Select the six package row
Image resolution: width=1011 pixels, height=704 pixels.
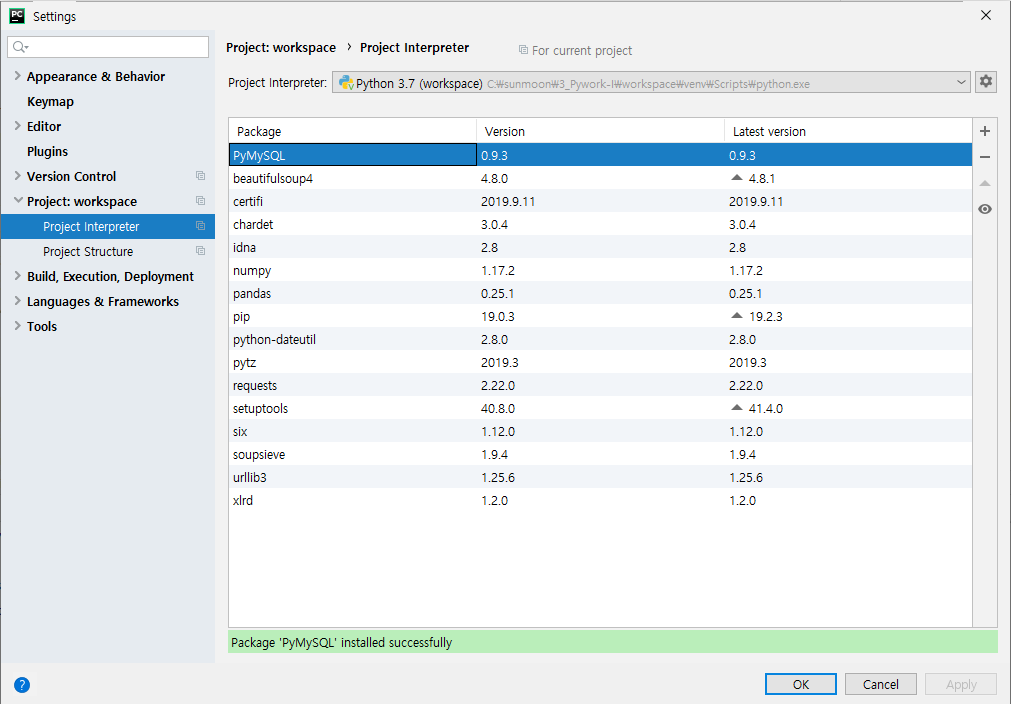click(x=600, y=431)
